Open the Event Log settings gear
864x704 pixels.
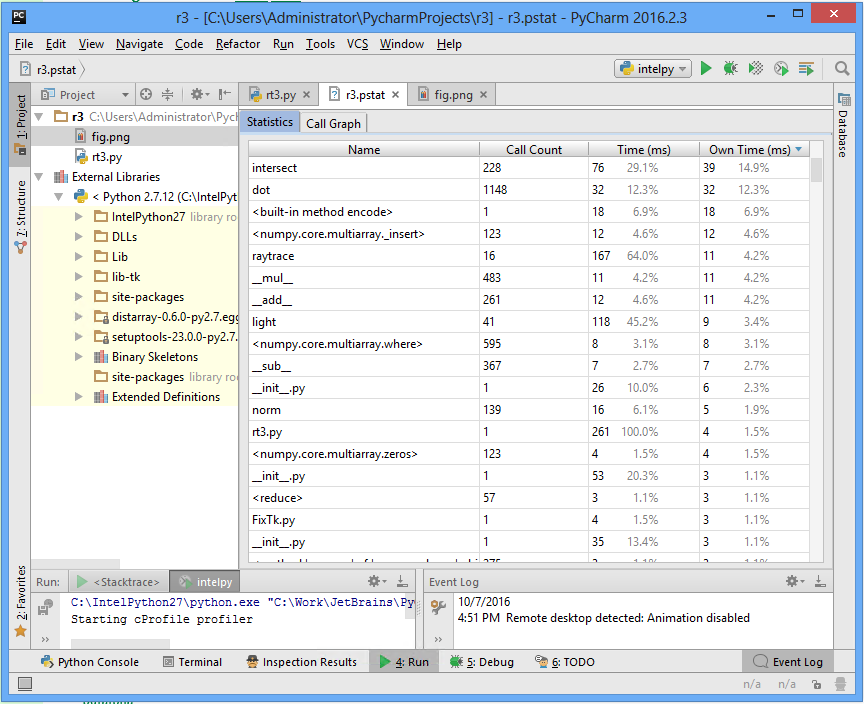(795, 581)
